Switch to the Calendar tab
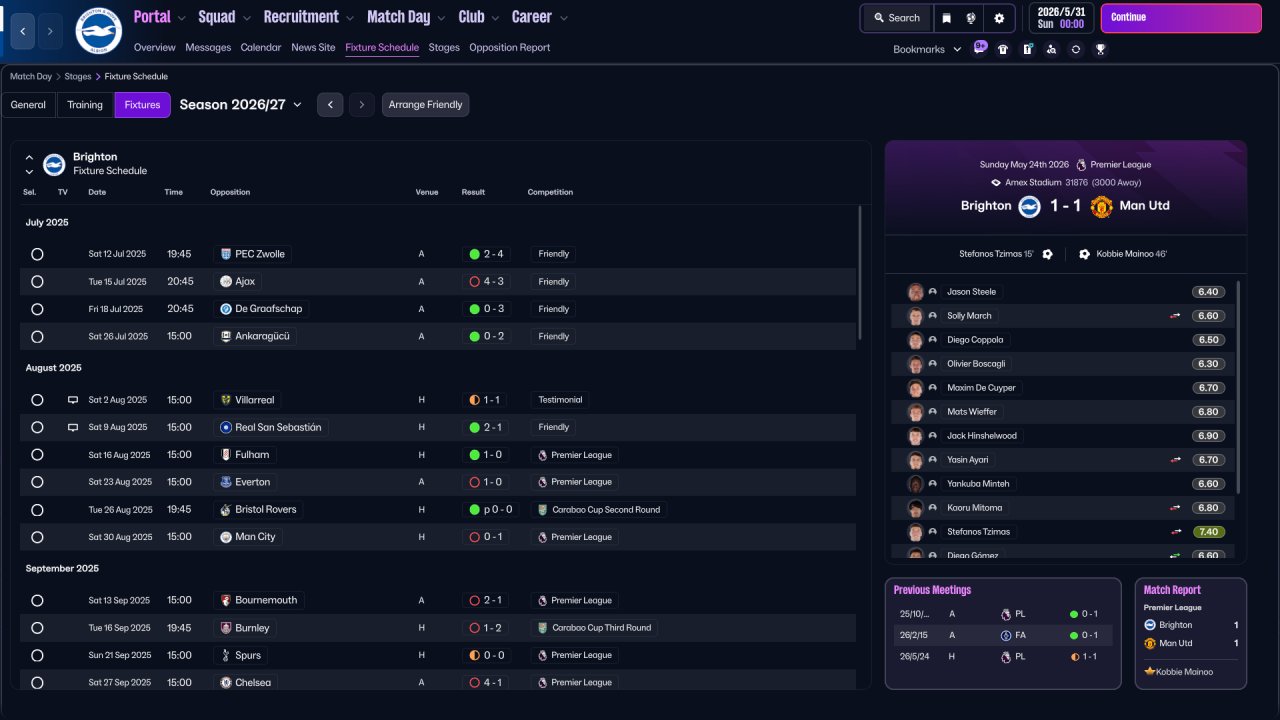 [261, 48]
